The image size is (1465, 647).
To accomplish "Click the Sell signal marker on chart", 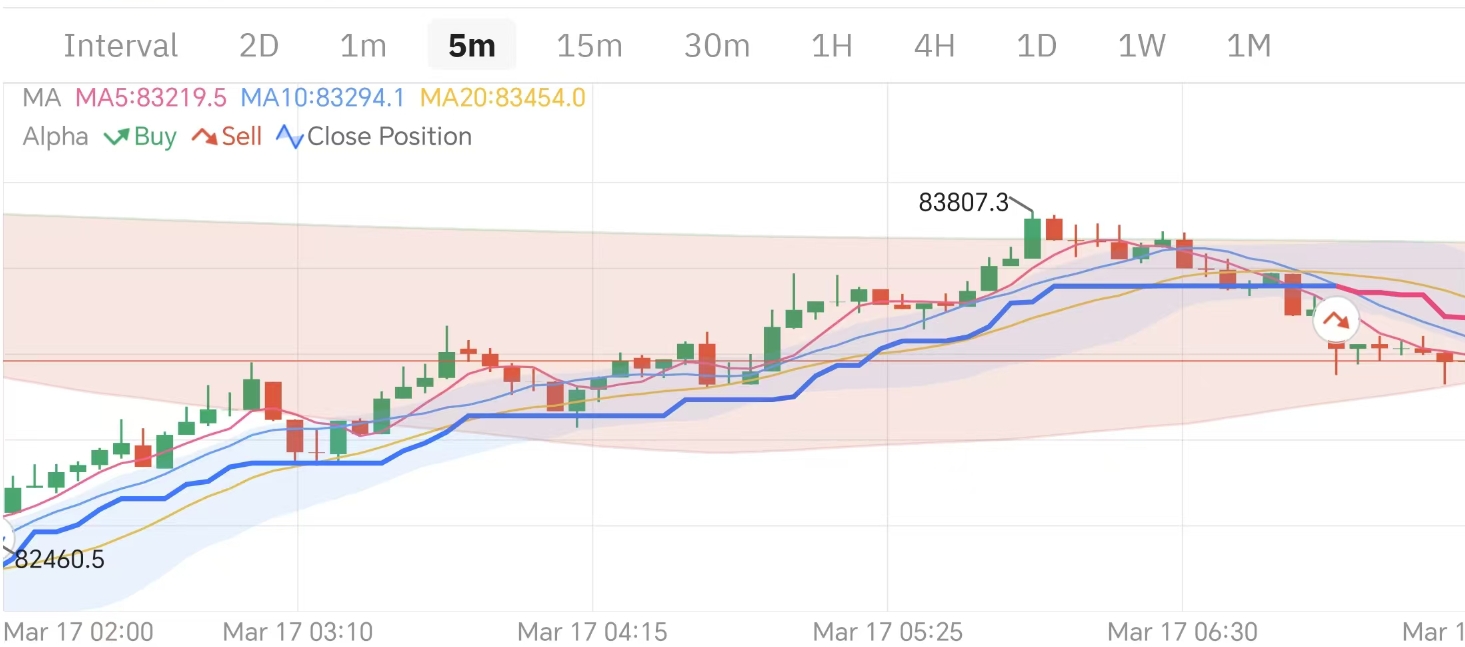I will pos(1335,322).
